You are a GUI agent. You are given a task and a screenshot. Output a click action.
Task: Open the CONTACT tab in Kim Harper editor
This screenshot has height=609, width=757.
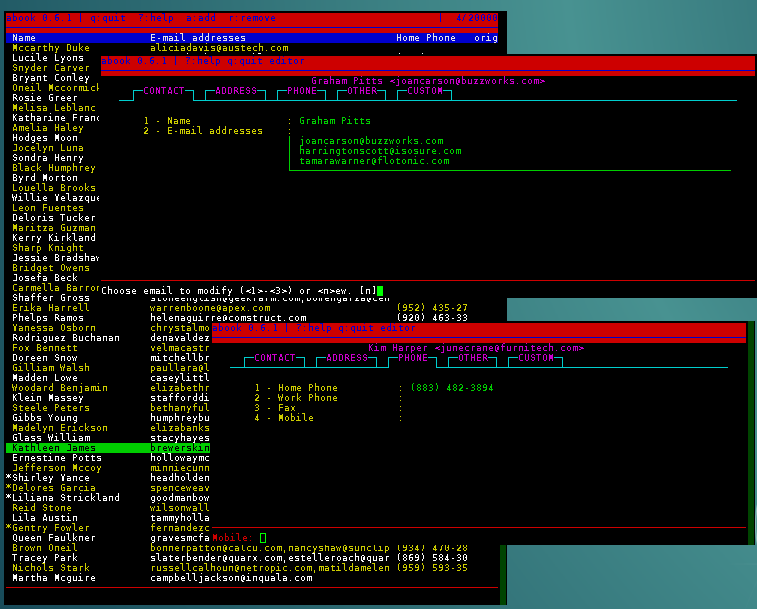point(275,358)
